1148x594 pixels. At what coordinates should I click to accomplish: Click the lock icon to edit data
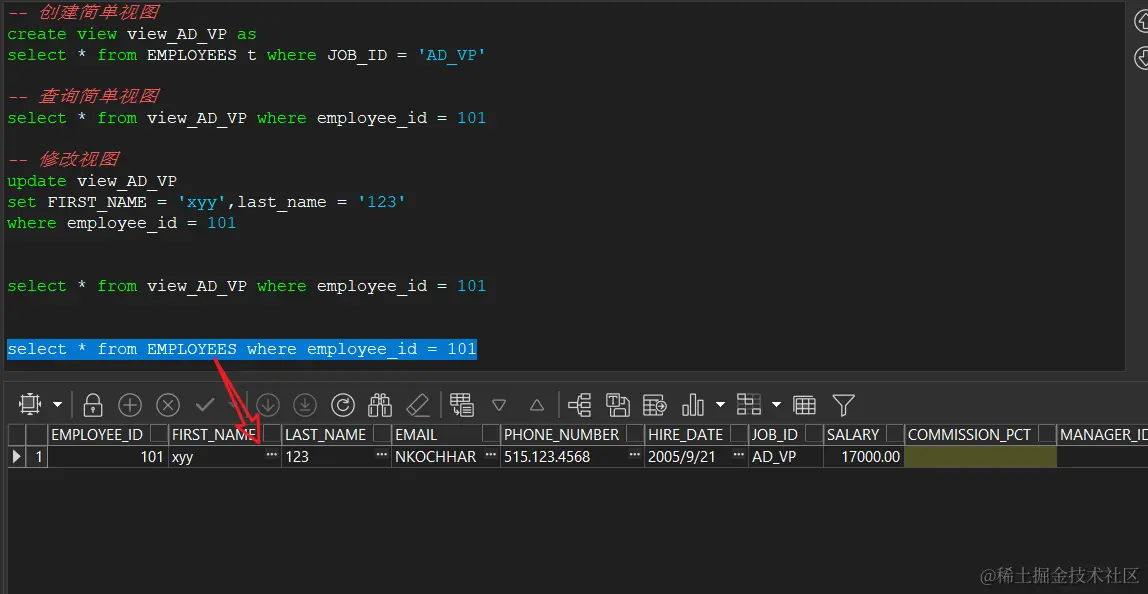[x=93, y=404]
